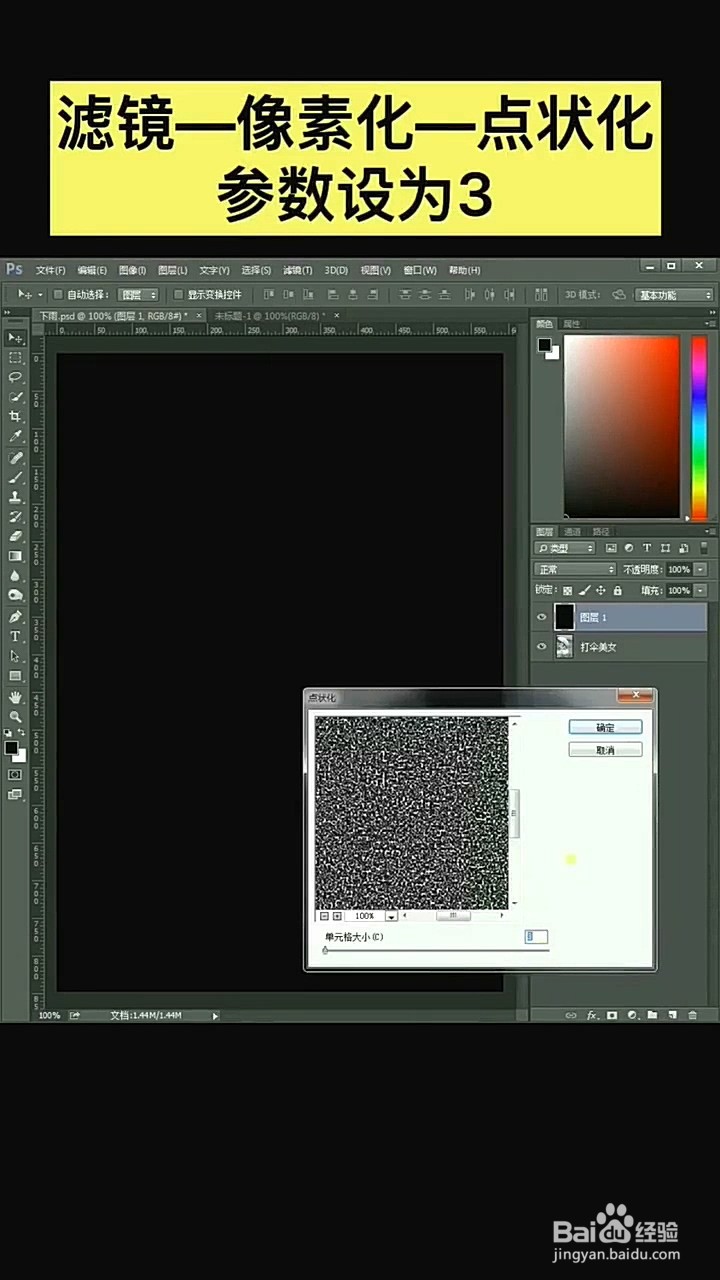Image resolution: width=720 pixels, height=1280 pixels.
Task: Zoom out preview minus button
Action: [325, 916]
